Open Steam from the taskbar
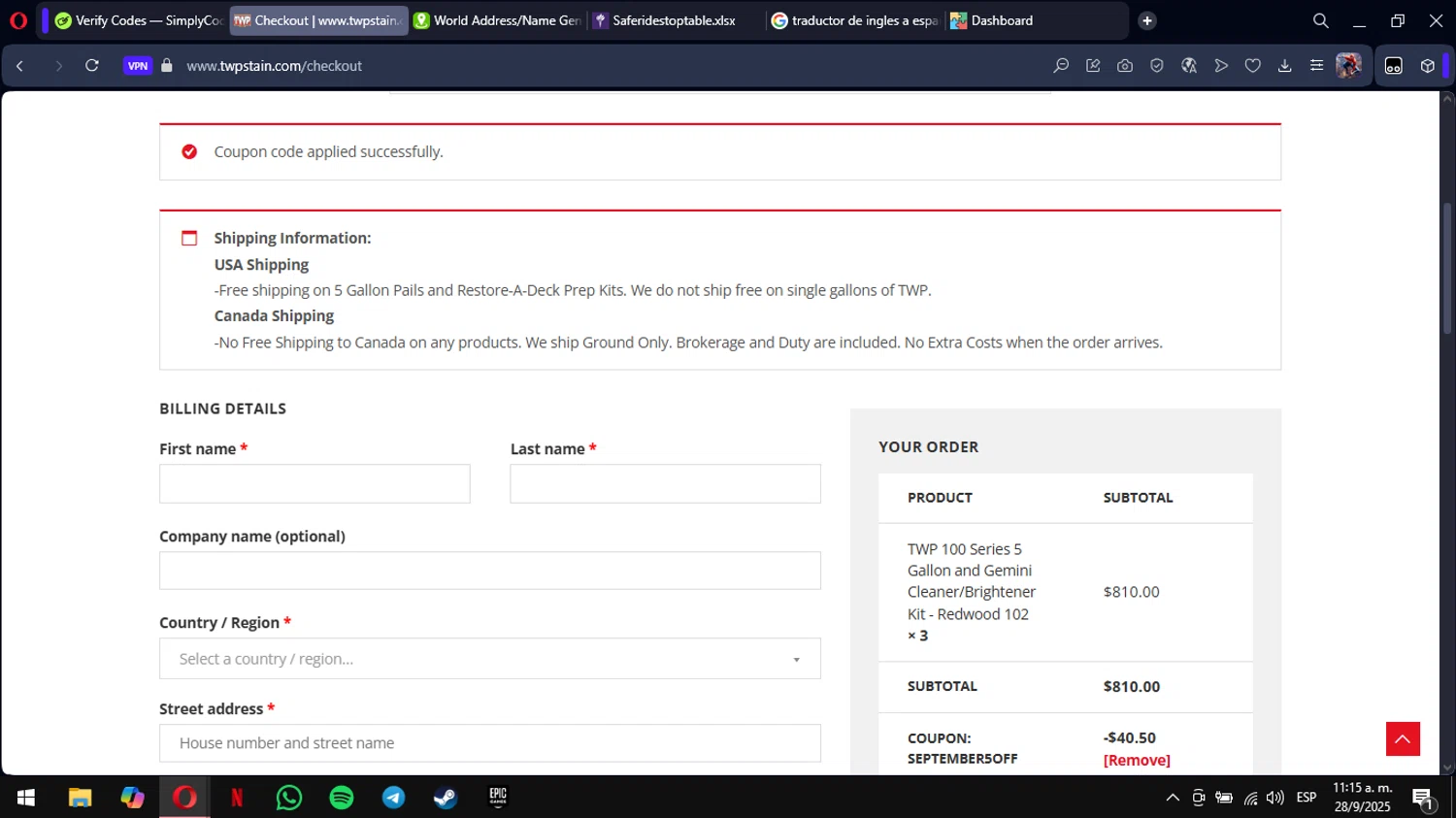1456x818 pixels. (x=446, y=798)
